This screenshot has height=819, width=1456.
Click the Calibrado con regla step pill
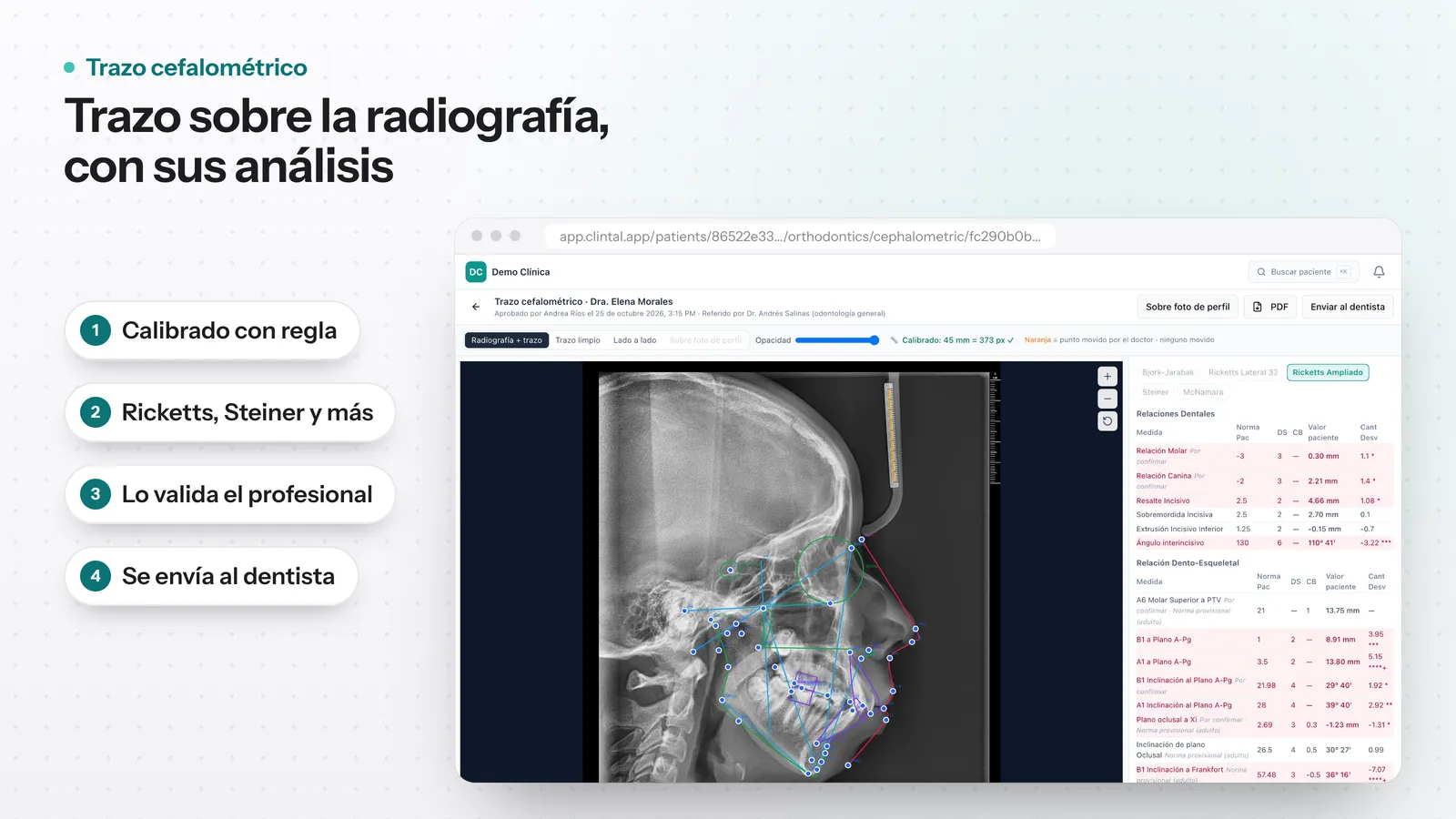[x=213, y=330]
